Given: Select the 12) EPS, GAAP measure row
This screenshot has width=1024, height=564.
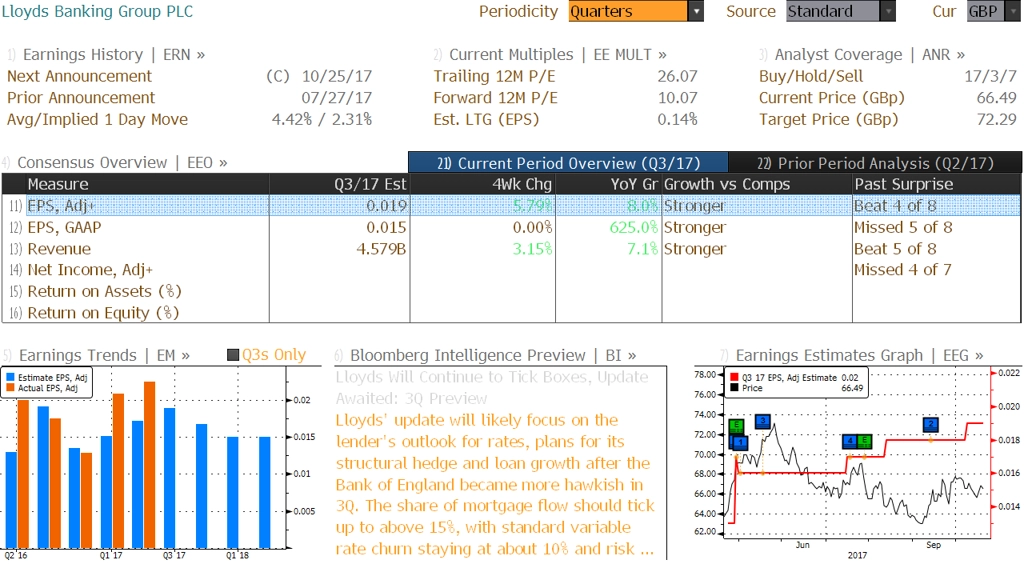Looking at the screenshot, I should coord(511,227).
